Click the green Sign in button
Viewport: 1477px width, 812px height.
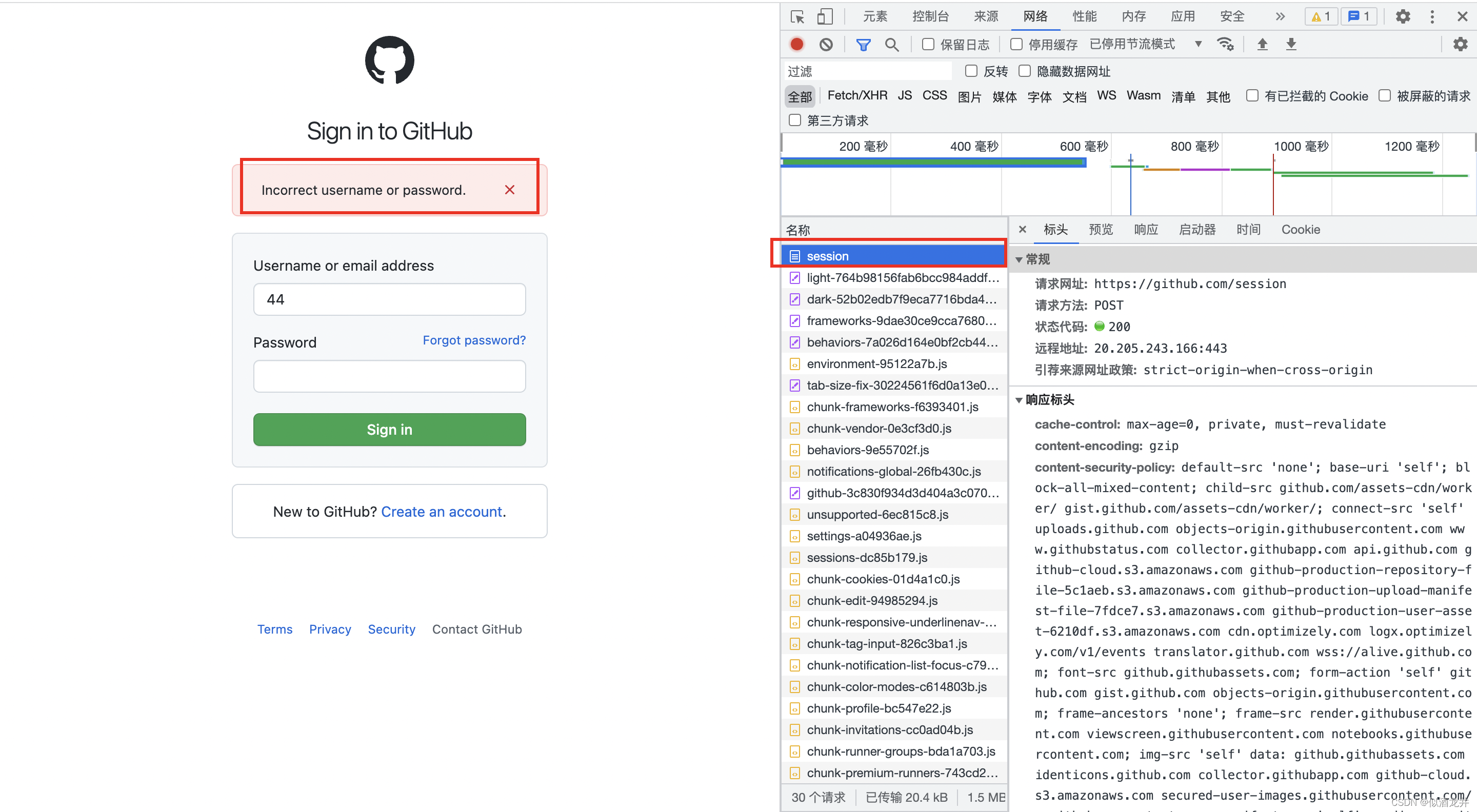(389, 429)
